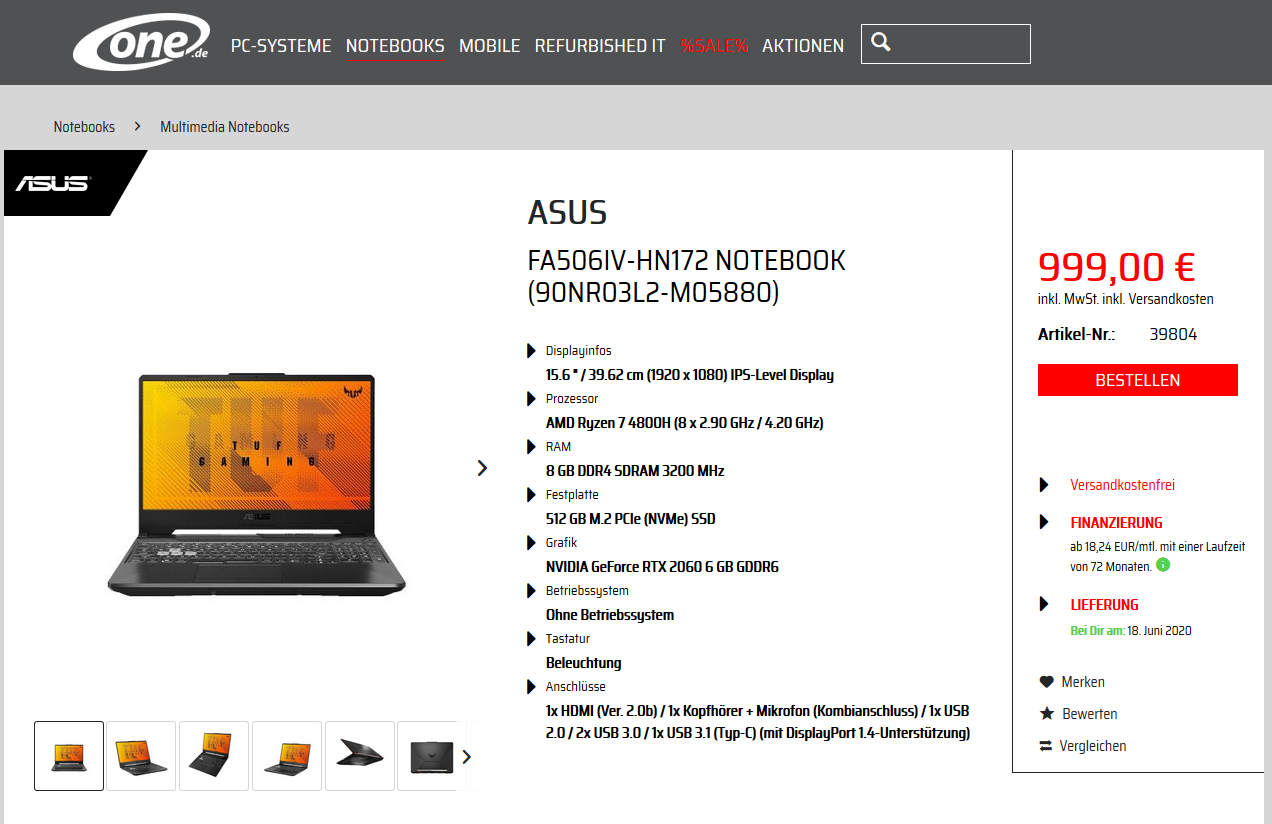Image resolution: width=1272 pixels, height=824 pixels.
Task: Click the search magnifier icon
Action: tap(881, 42)
